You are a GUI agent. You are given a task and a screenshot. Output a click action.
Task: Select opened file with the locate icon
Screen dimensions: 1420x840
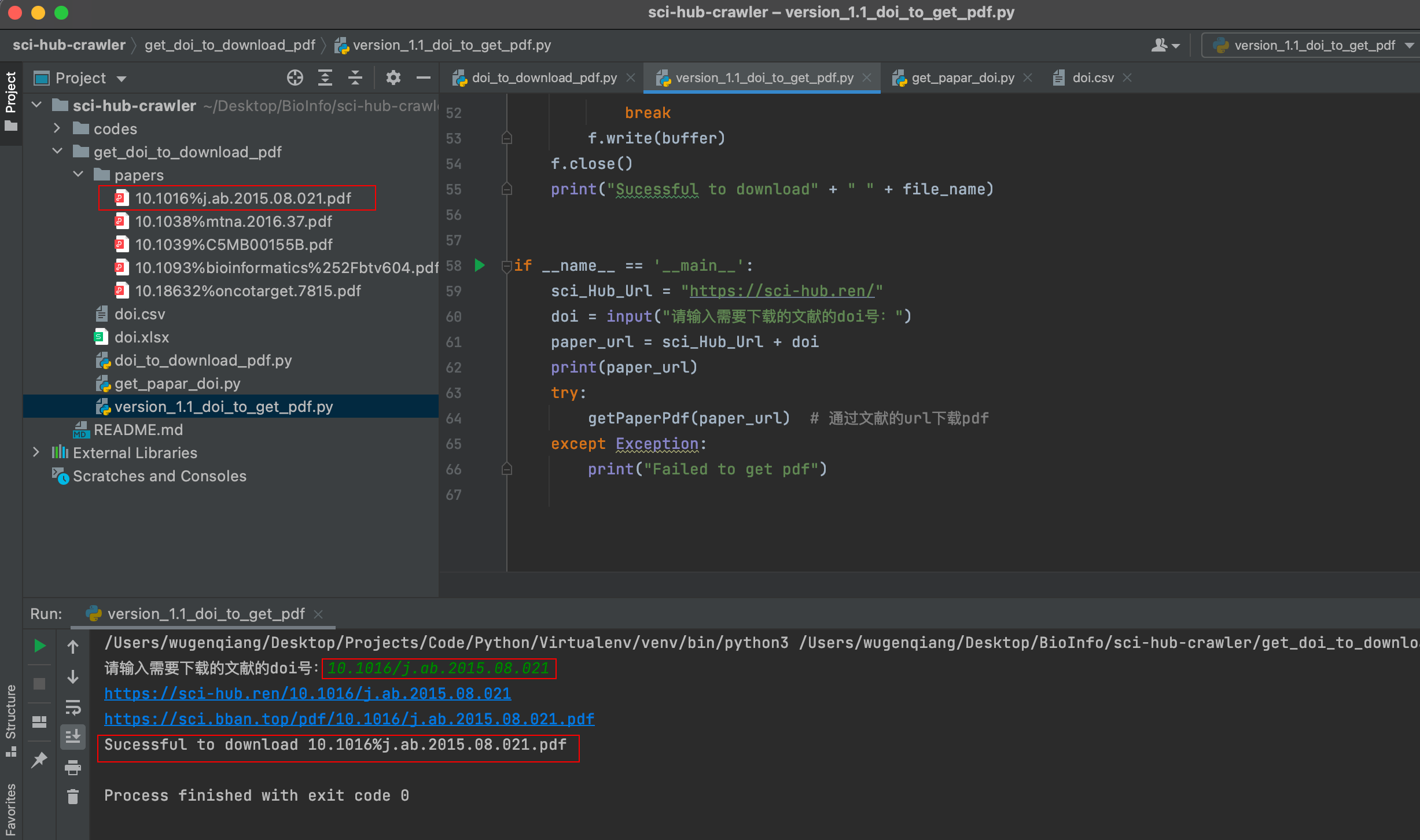point(295,78)
